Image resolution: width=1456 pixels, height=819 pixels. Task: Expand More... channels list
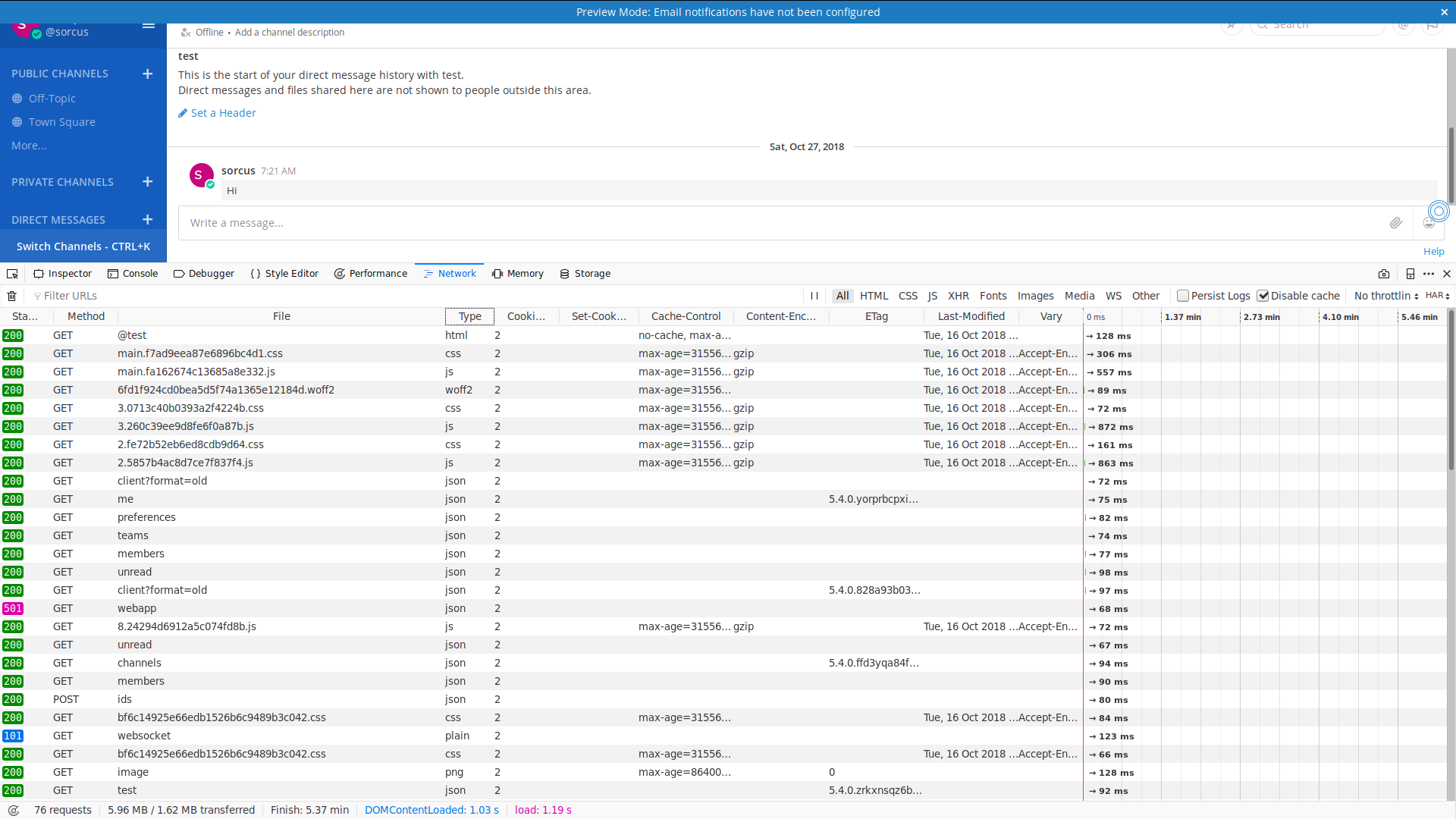pyautogui.click(x=29, y=146)
